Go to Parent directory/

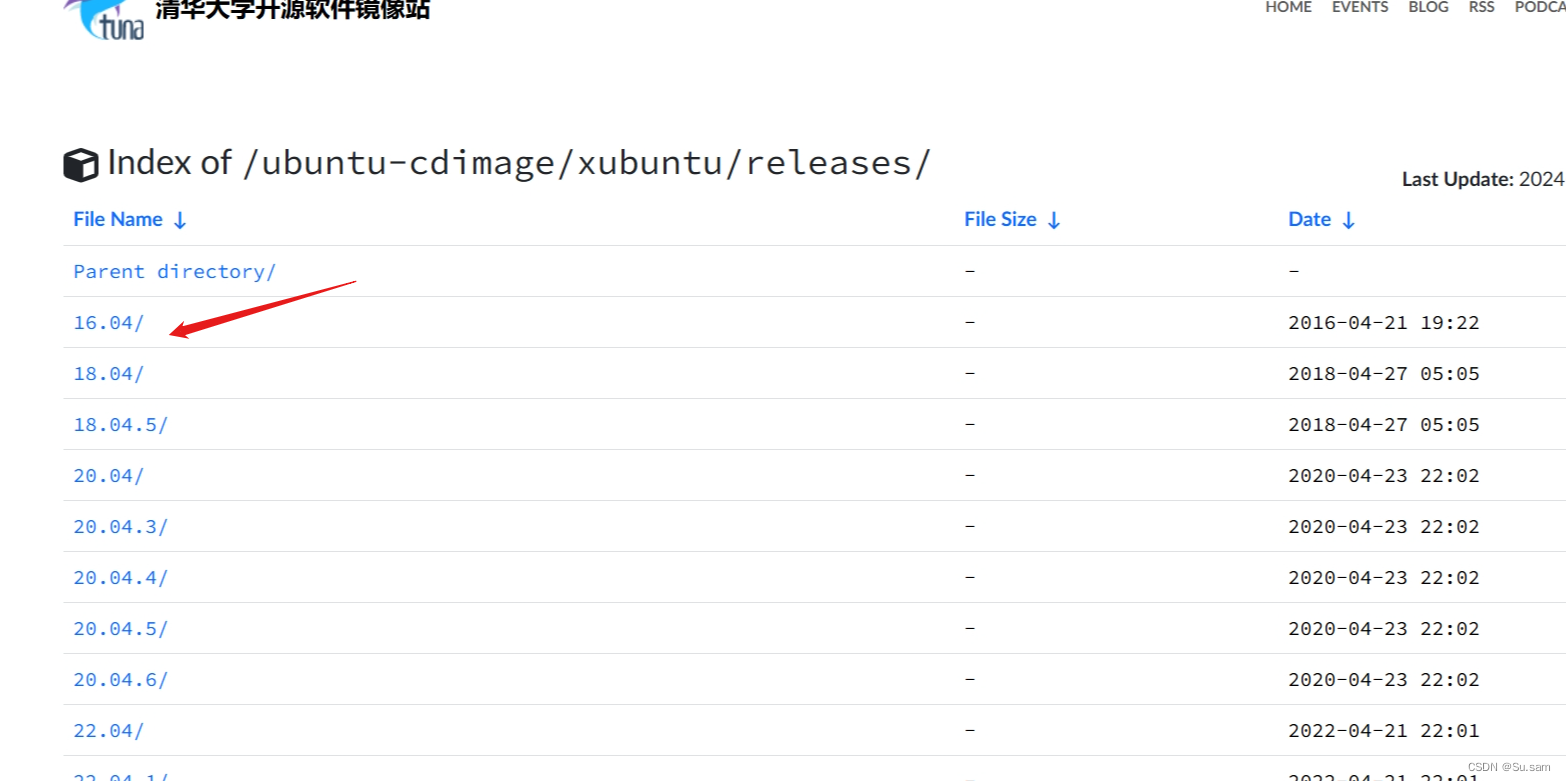click(x=174, y=271)
